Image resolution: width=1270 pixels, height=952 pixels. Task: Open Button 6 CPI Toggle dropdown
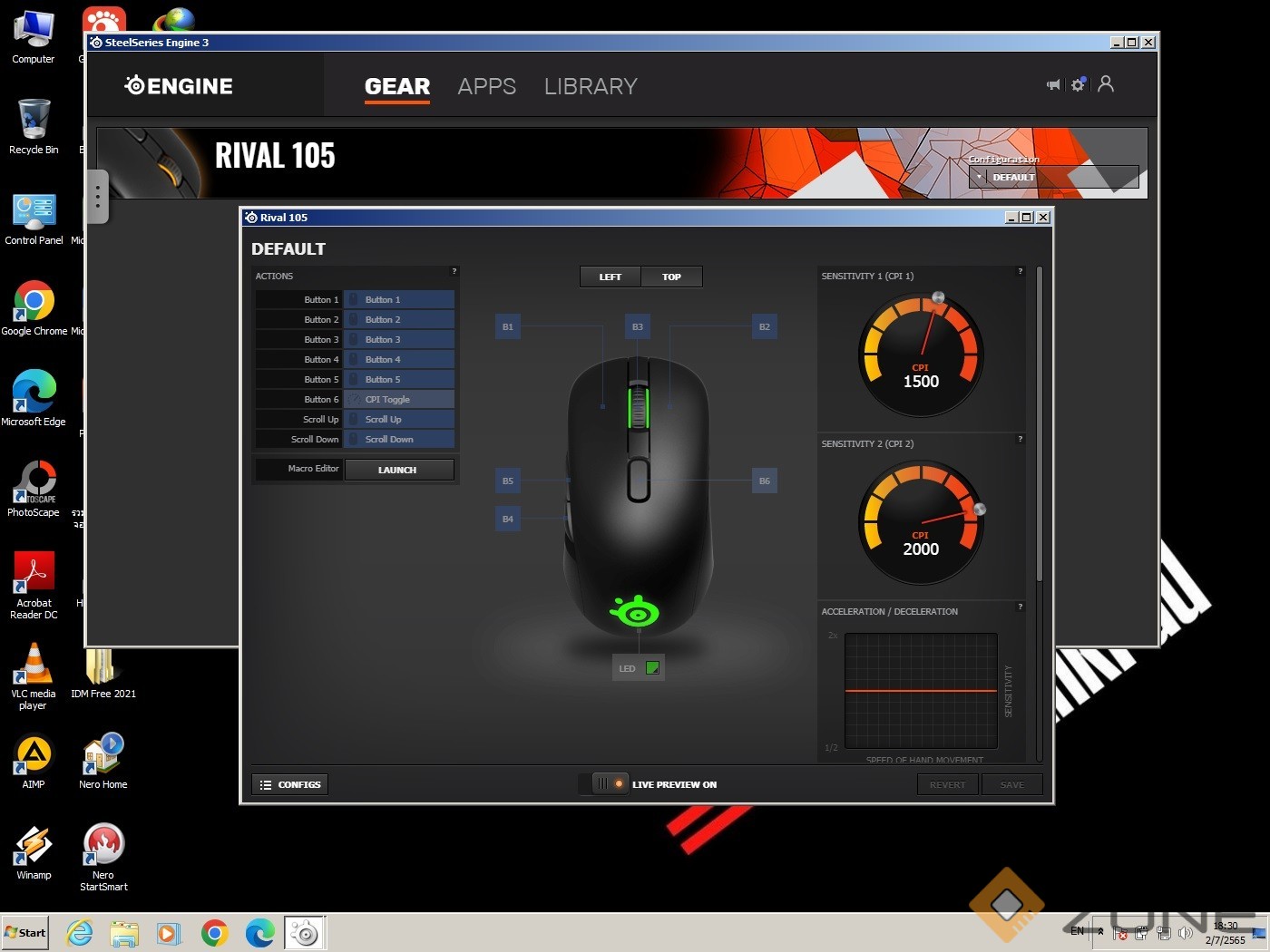pyautogui.click(x=400, y=399)
